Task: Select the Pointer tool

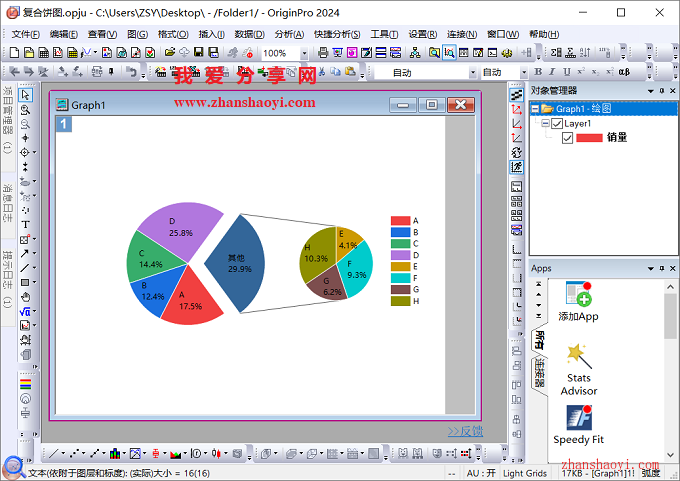Action: coord(25,95)
